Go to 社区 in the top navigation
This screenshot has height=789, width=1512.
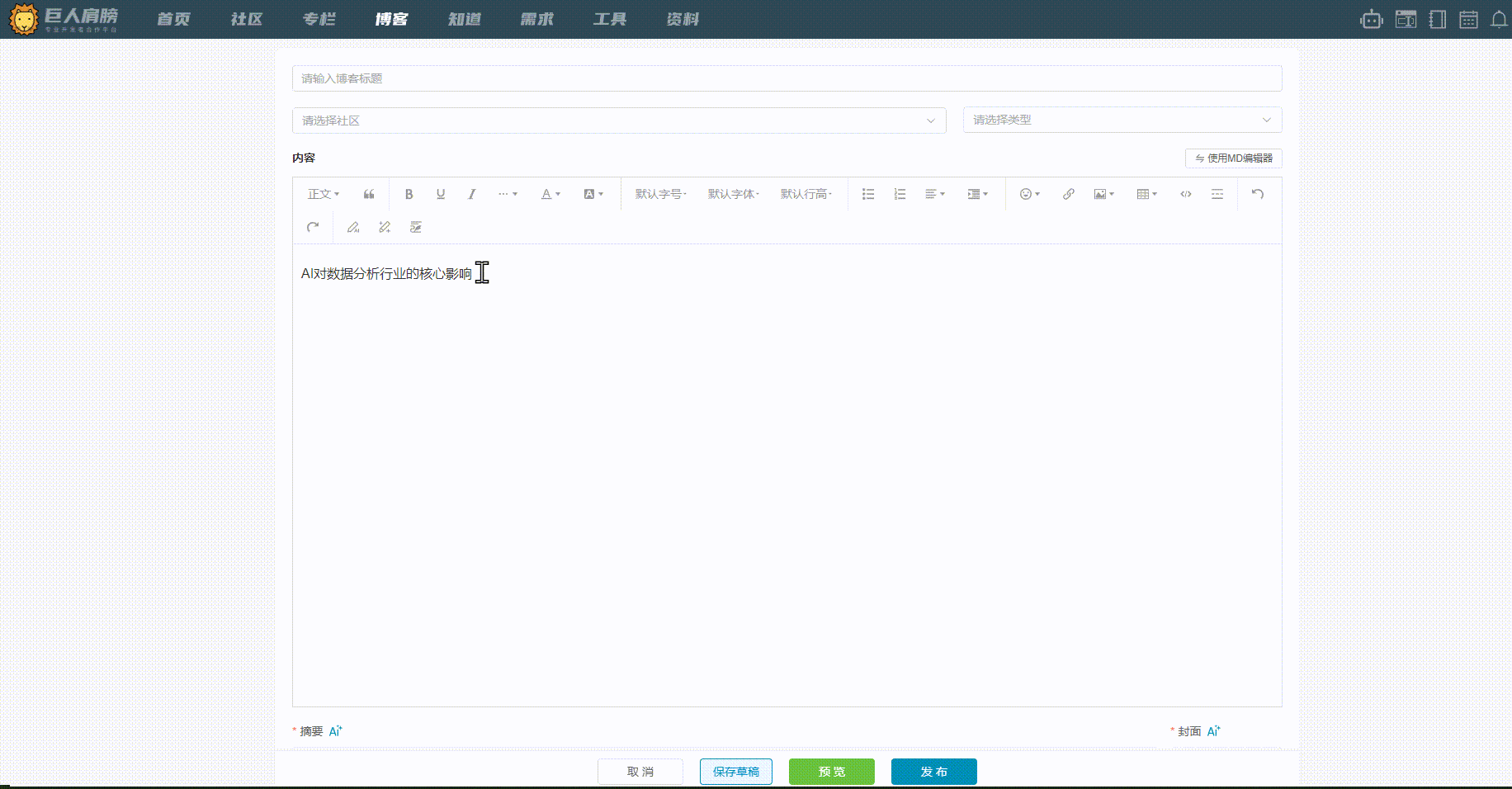(x=246, y=19)
